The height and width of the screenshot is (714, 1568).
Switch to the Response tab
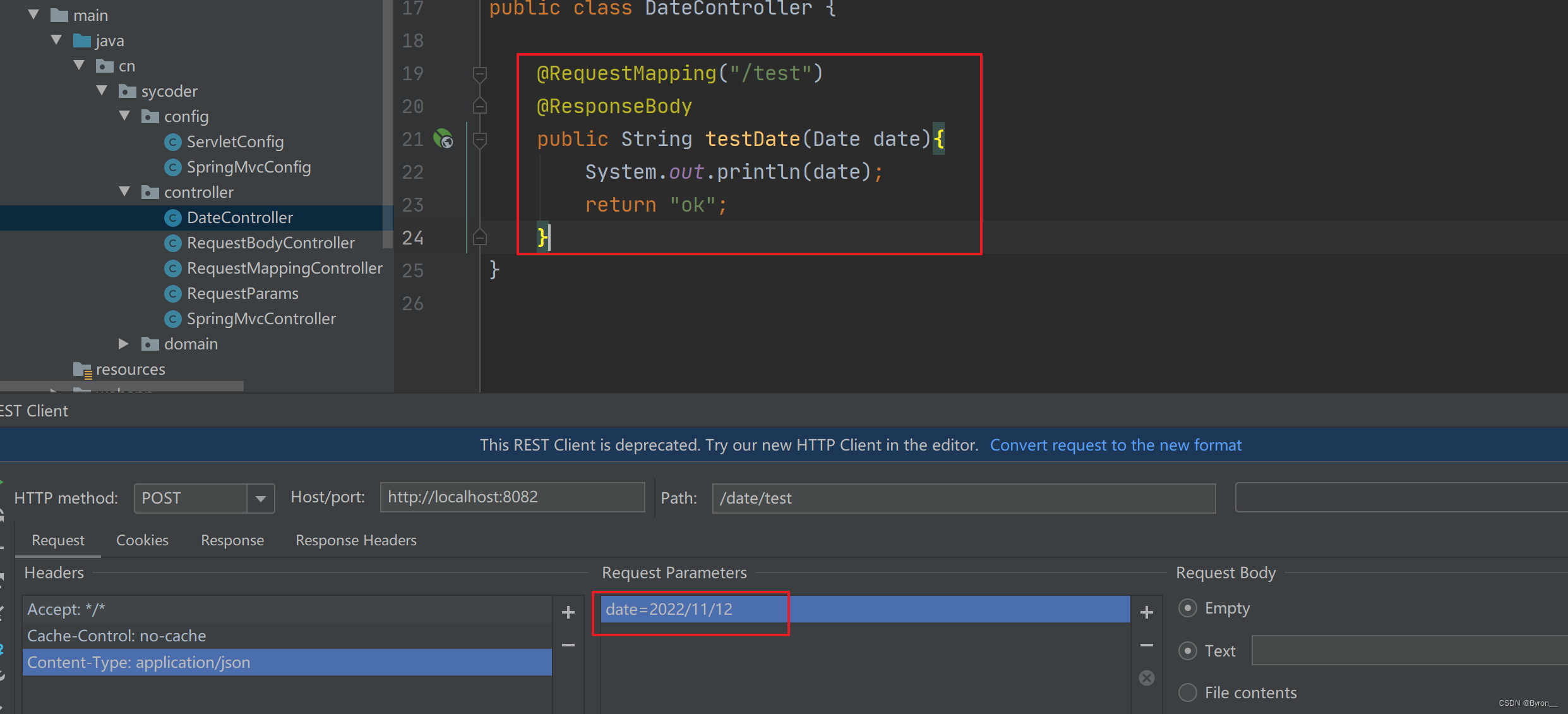coord(232,540)
